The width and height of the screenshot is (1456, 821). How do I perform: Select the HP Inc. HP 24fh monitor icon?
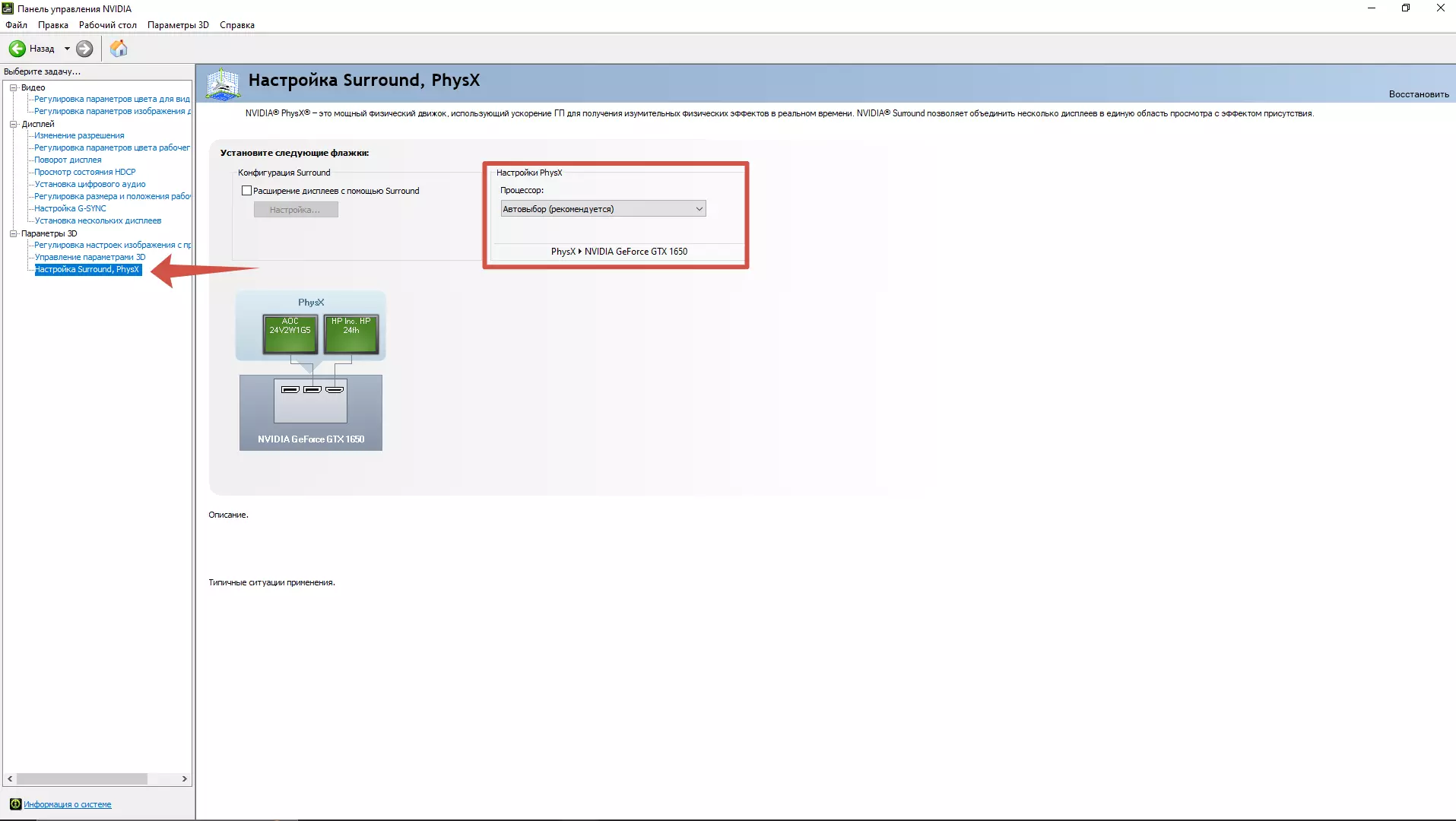coord(351,334)
